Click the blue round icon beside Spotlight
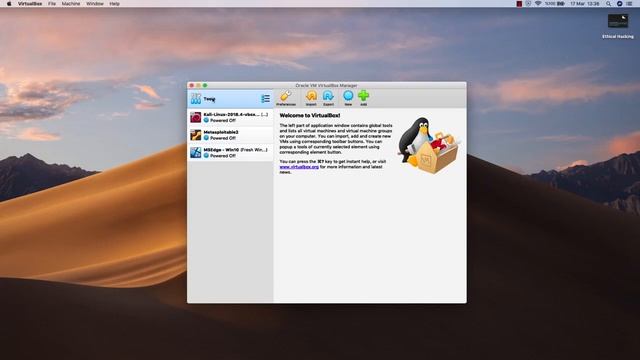This screenshot has width=640, height=360. coord(619,4)
